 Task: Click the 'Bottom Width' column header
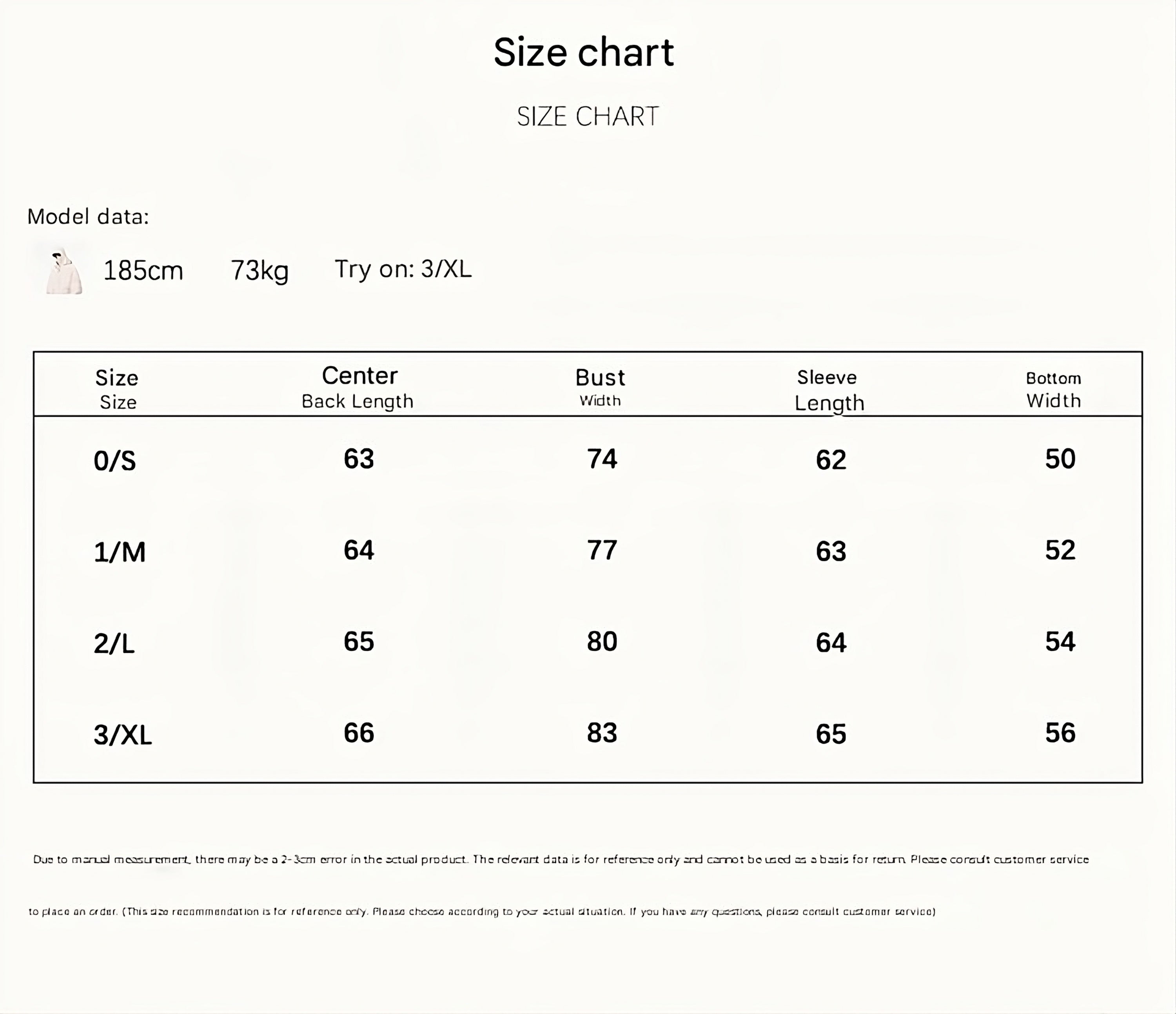pos(1053,390)
